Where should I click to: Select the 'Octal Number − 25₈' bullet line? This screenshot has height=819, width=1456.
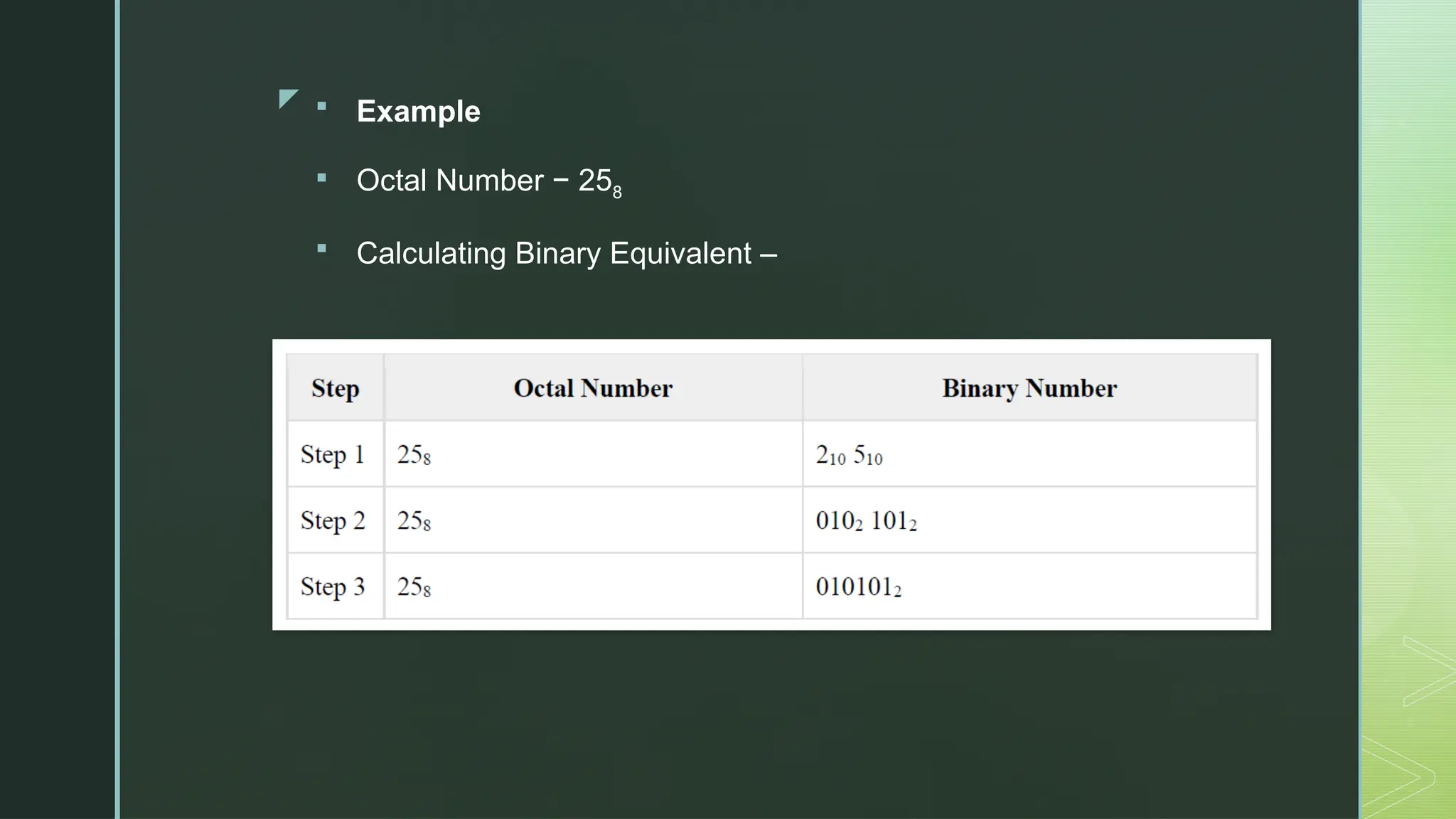[x=489, y=182]
